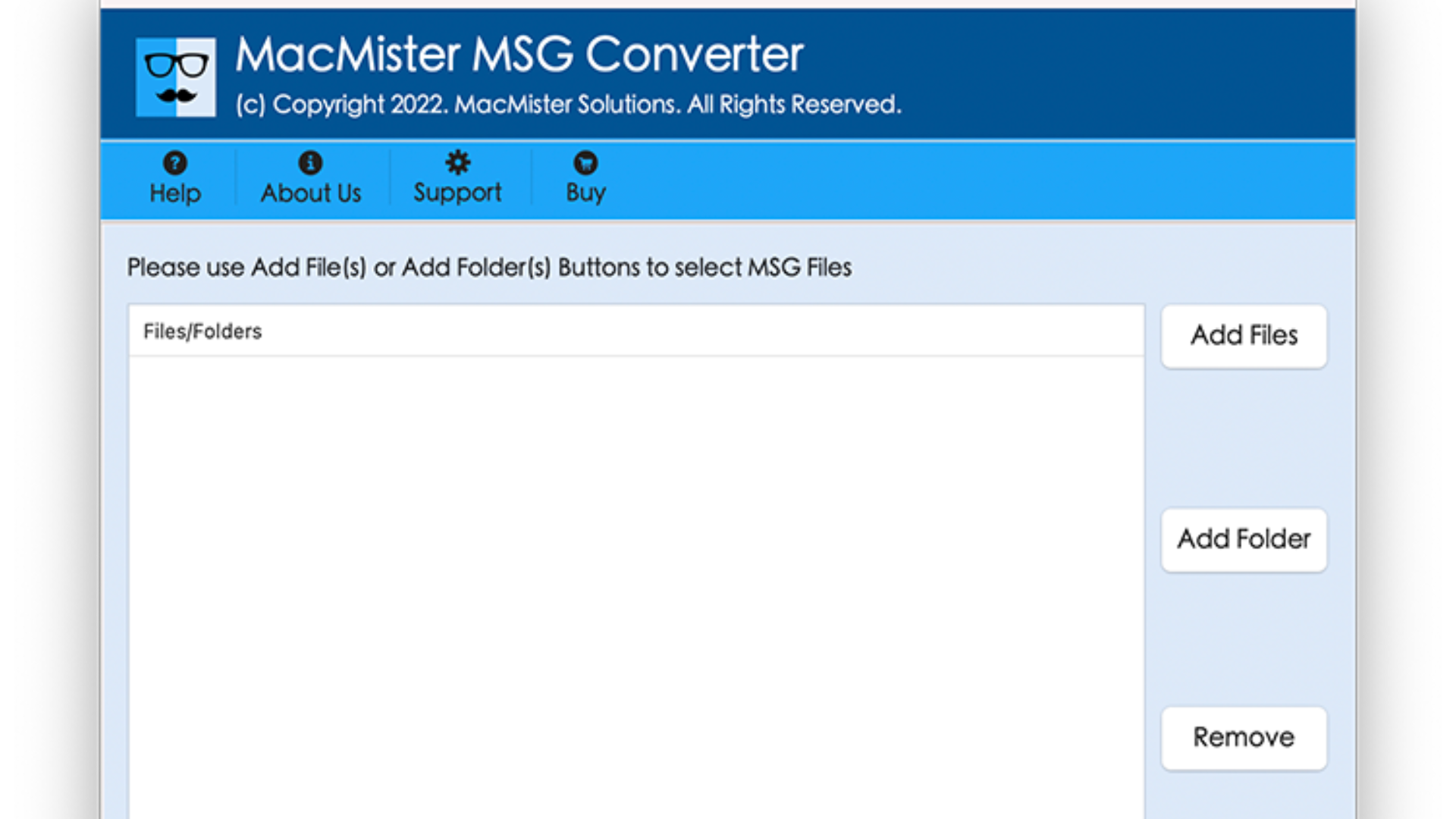Select the Support toolbar label
1456x819 pixels.
coord(457,193)
